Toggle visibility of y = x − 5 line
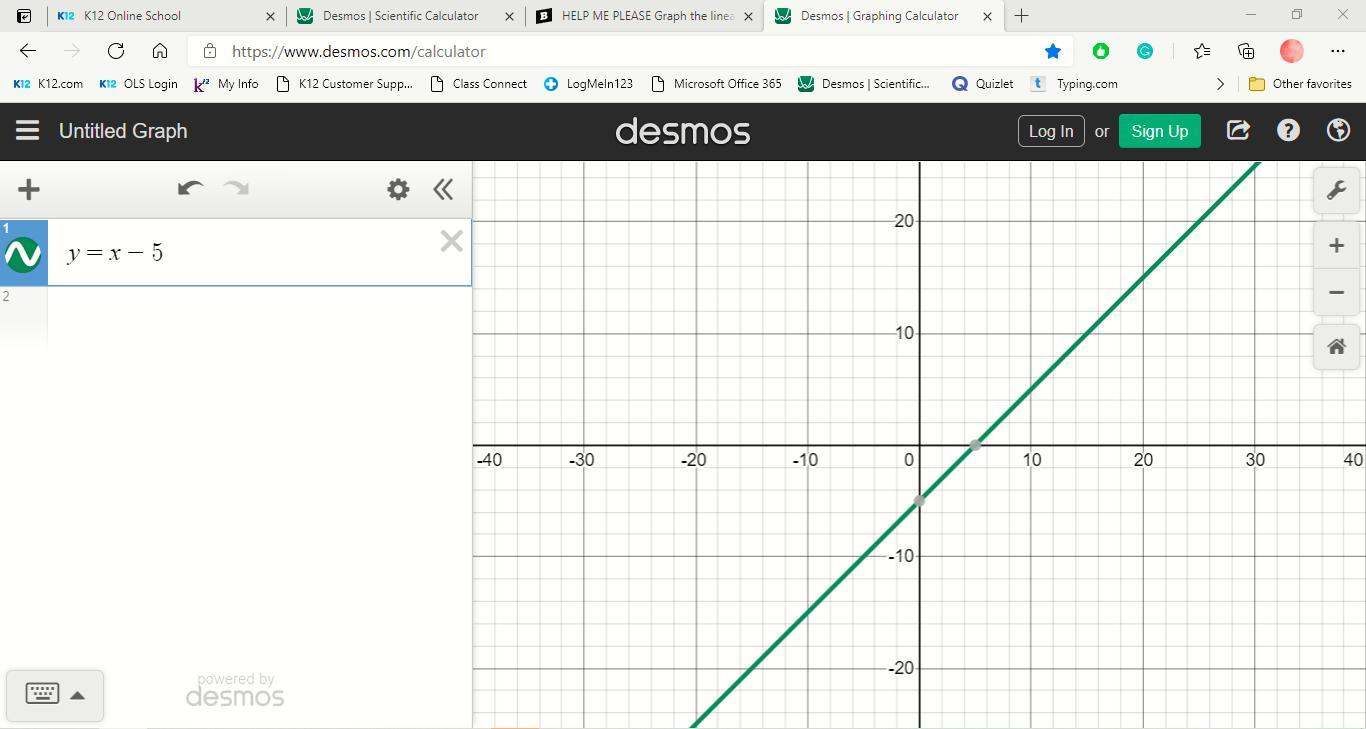 [23, 255]
